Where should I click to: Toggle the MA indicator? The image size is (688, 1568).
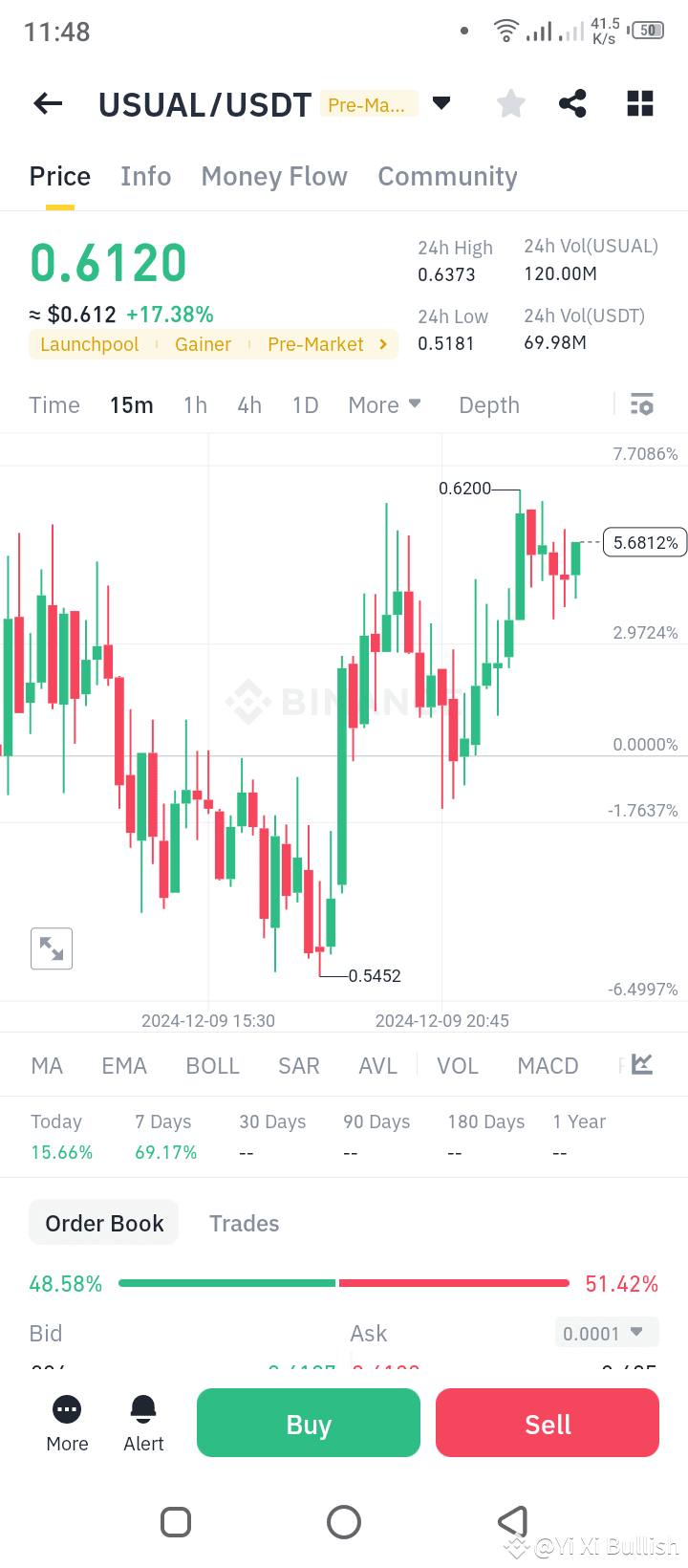[x=46, y=1064]
